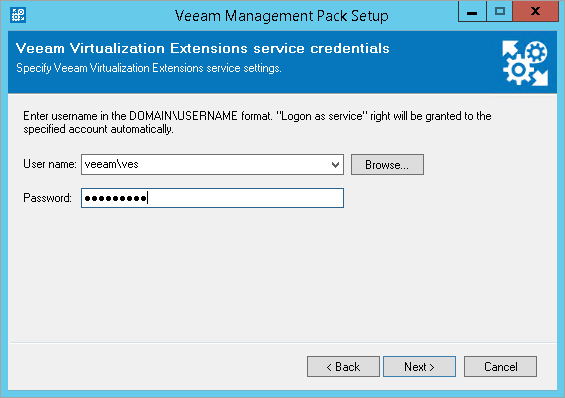Close the Veeam Management Pack Setup window
The image size is (565, 398).
click(535, 12)
